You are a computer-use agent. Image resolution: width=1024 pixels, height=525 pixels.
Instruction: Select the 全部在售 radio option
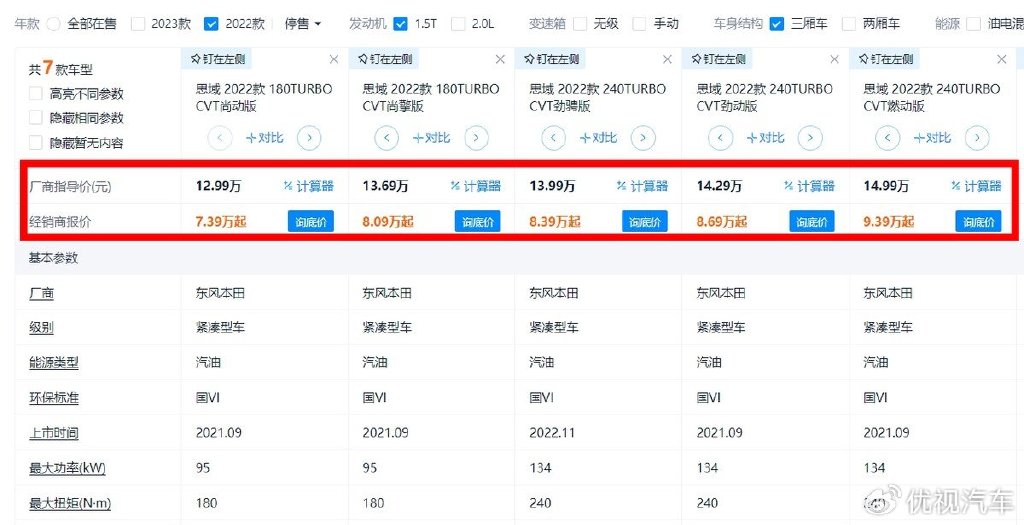coord(55,24)
